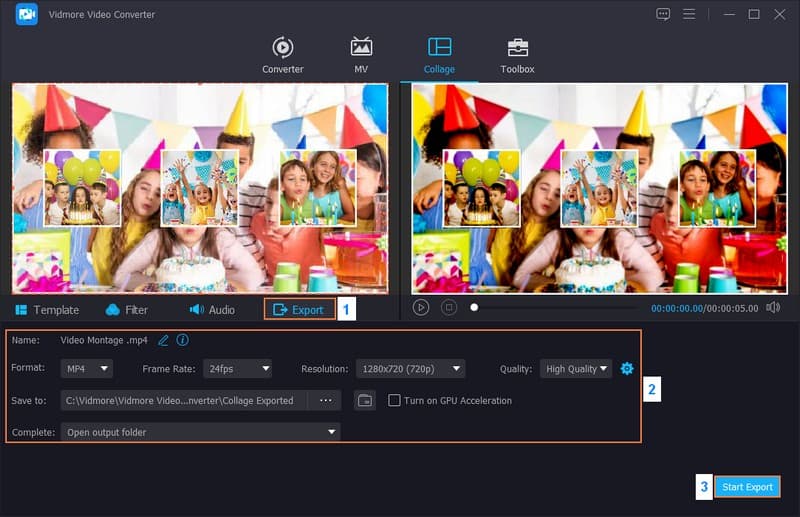Click the volume speaker icon
Viewport: 800px width, 517px height.
(x=773, y=308)
